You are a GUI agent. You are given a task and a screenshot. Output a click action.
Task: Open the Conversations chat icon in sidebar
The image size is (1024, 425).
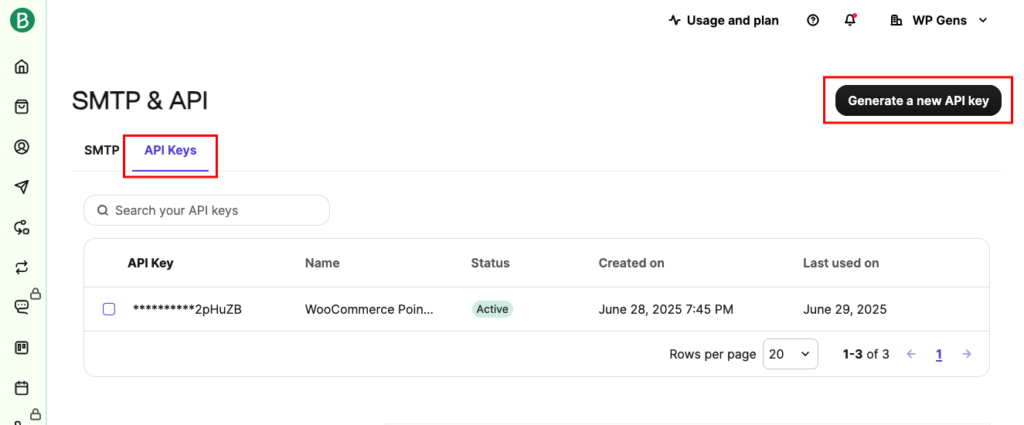(x=22, y=307)
